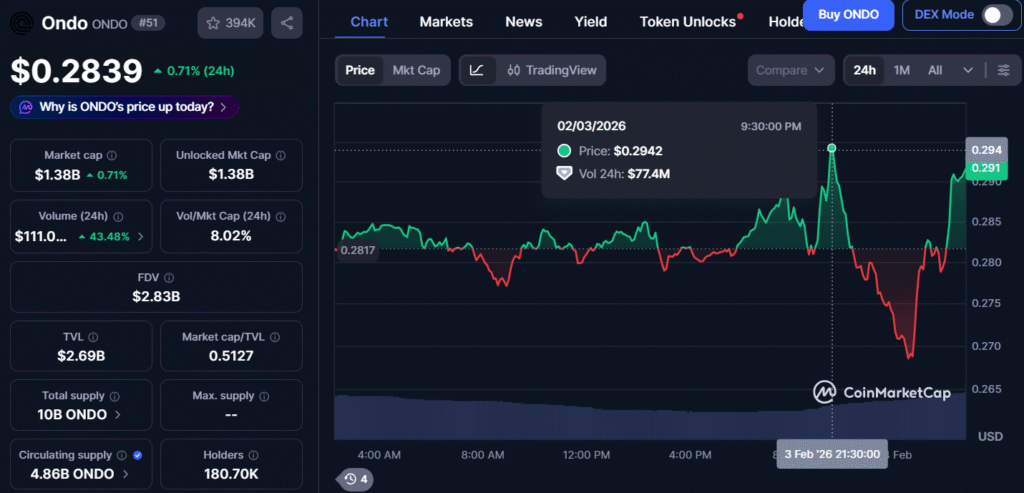
Task: Click the volume bars area of chart
Action: (650, 418)
